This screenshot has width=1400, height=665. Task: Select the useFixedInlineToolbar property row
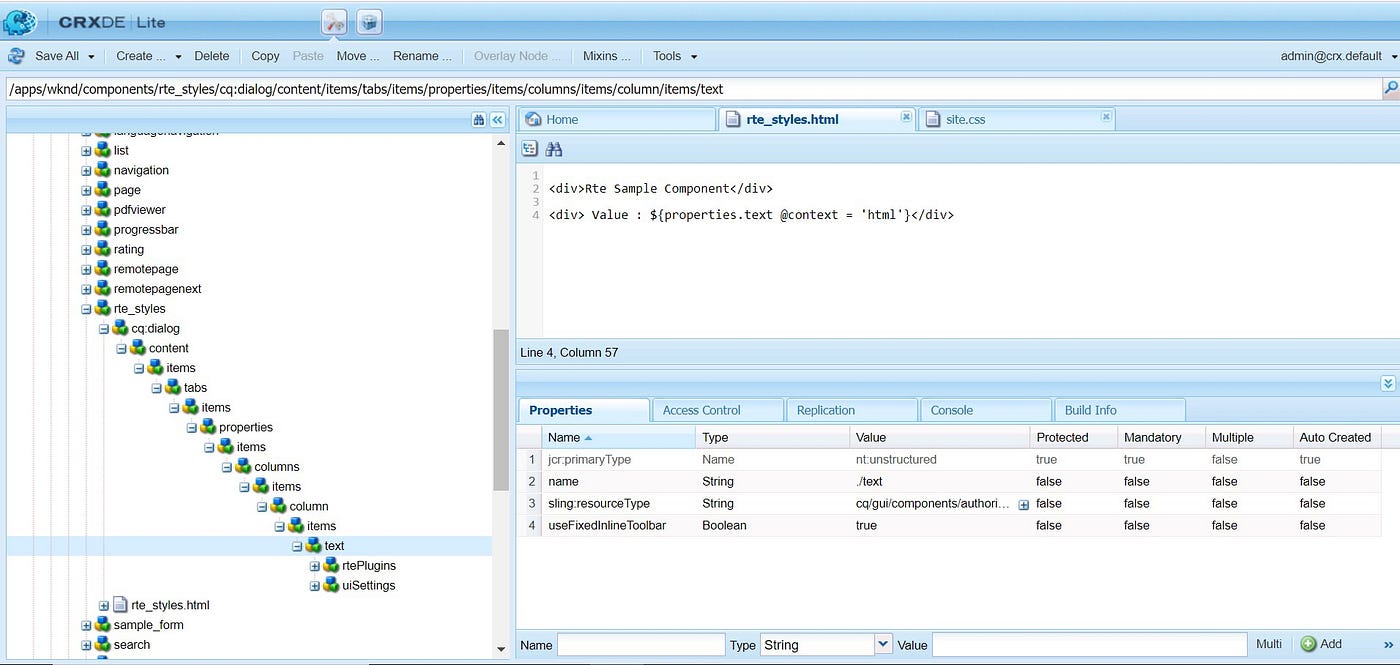tap(950, 526)
